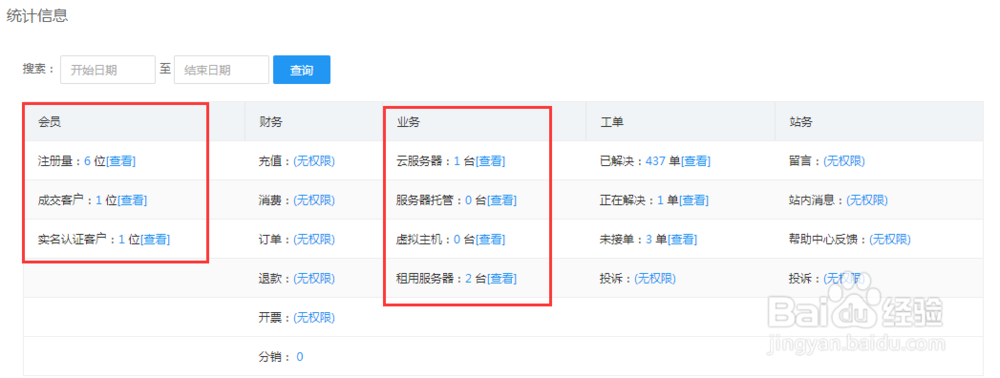Click 无权限 next to 工单 投诉
Viewport: 1000px width, 378px height.
click(x=655, y=279)
